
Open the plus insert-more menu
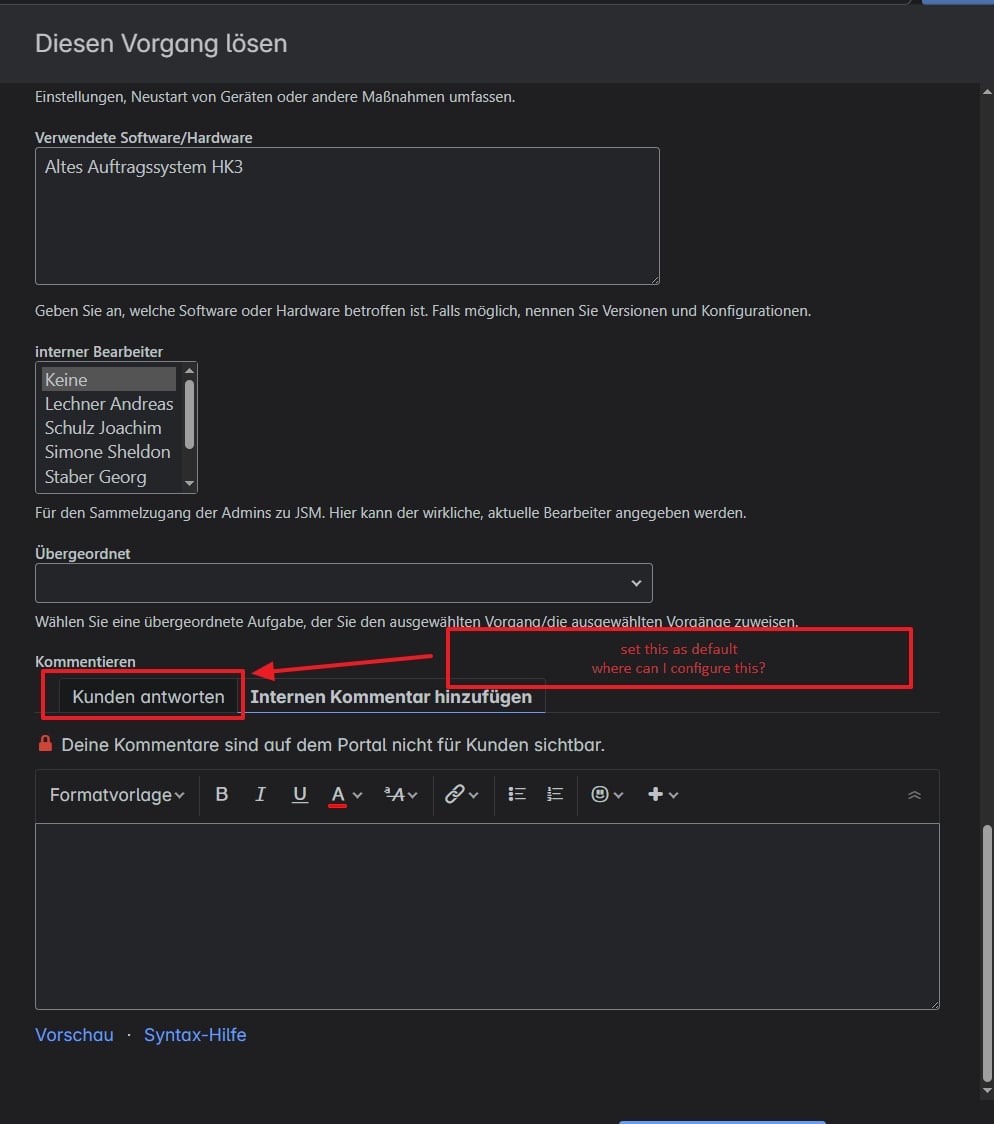click(663, 794)
